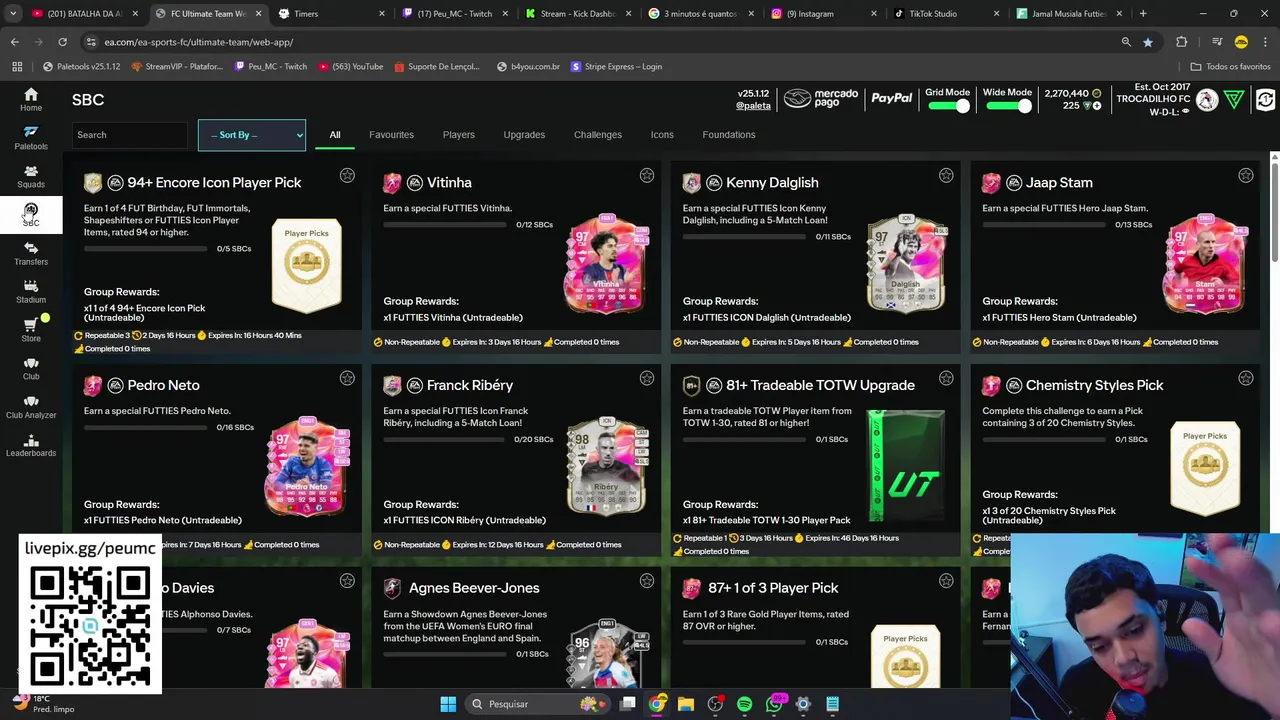Open Stadium in the sidebar
This screenshot has height=720, width=1280.
coord(31,292)
